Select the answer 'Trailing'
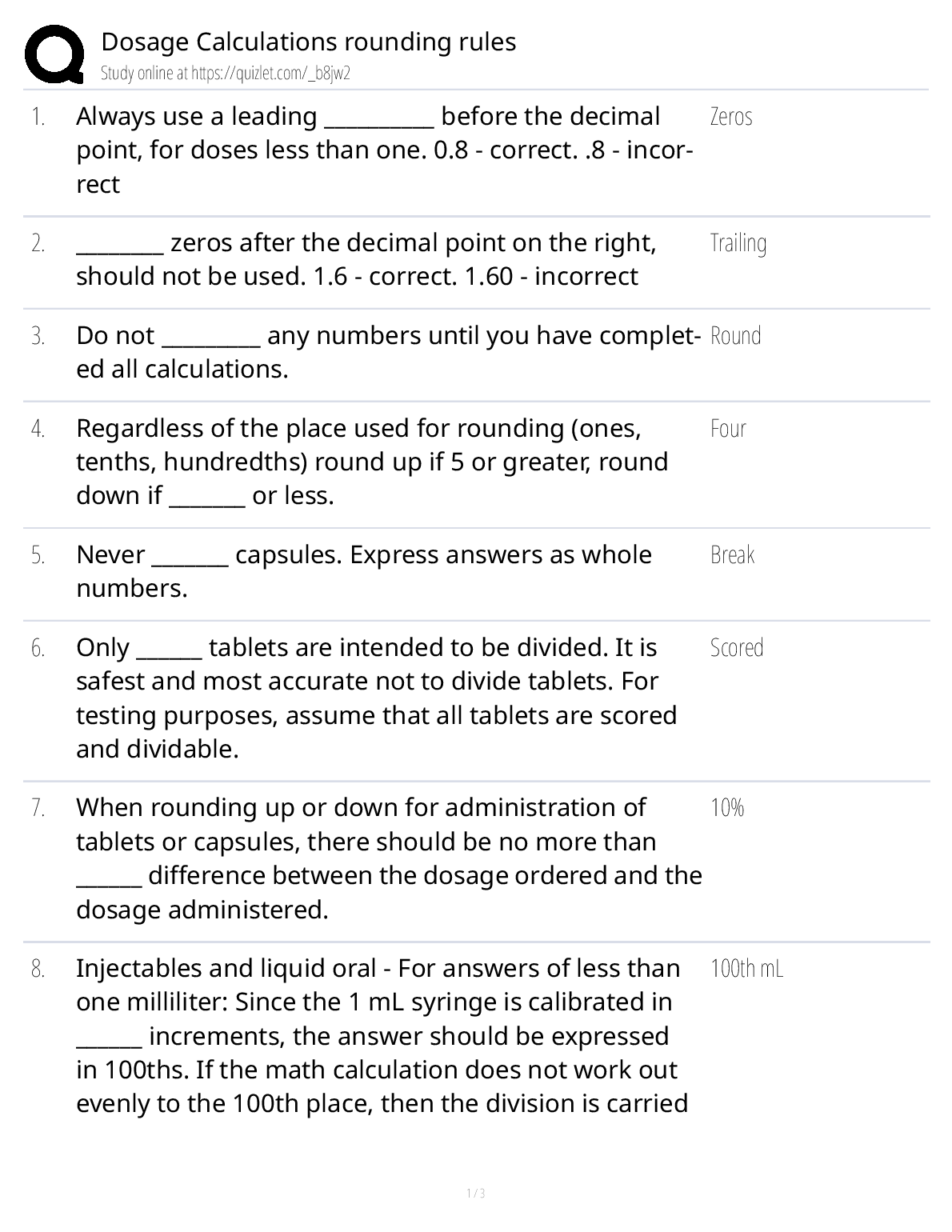The height and width of the screenshot is (1232, 952). [x=738, y=243]
